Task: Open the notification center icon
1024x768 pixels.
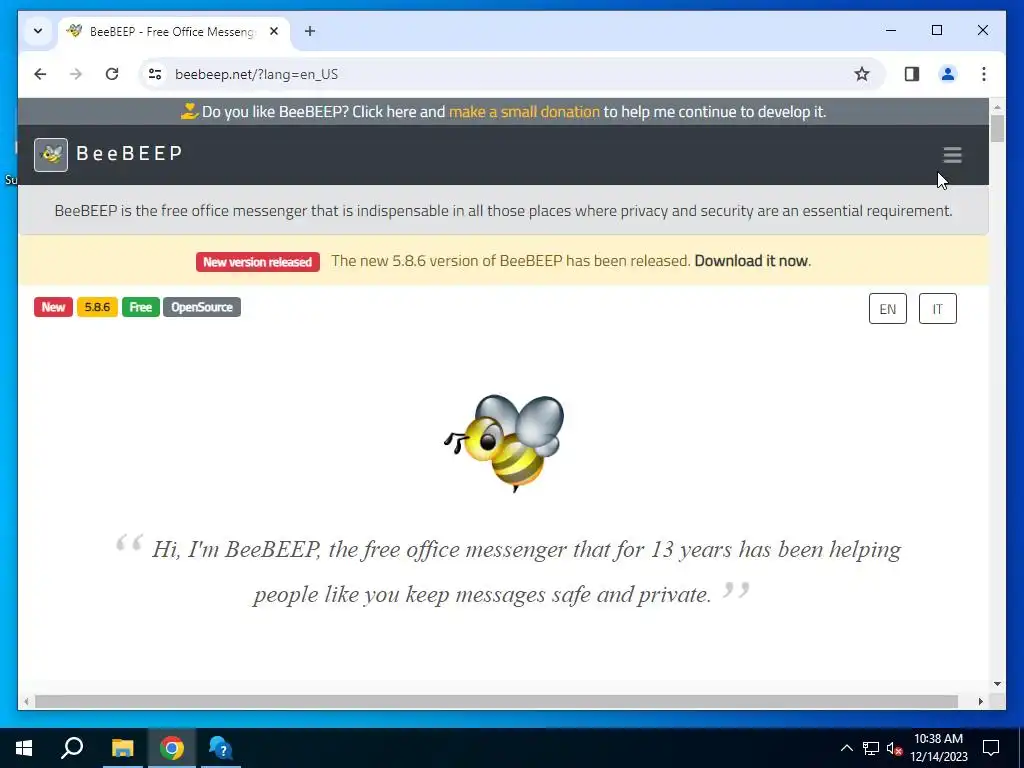Action: (991, 748)
